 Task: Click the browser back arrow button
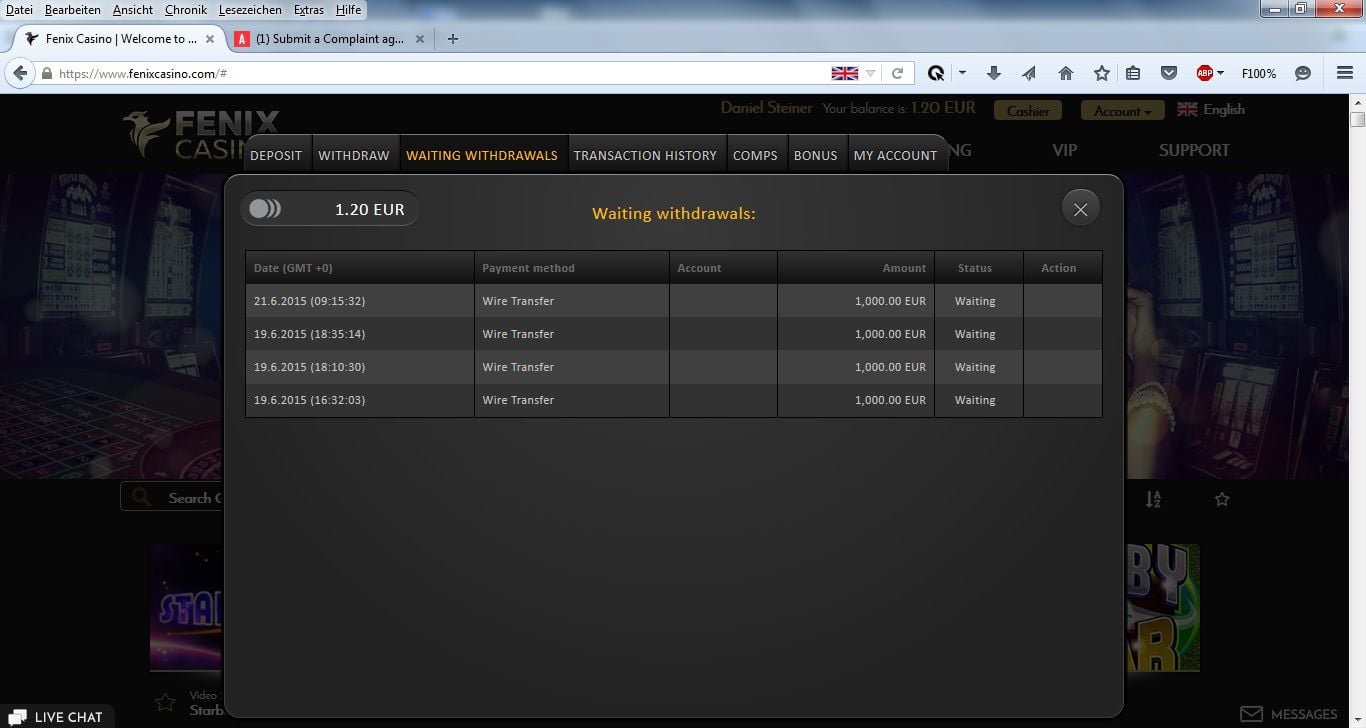[x=19, y=73]
